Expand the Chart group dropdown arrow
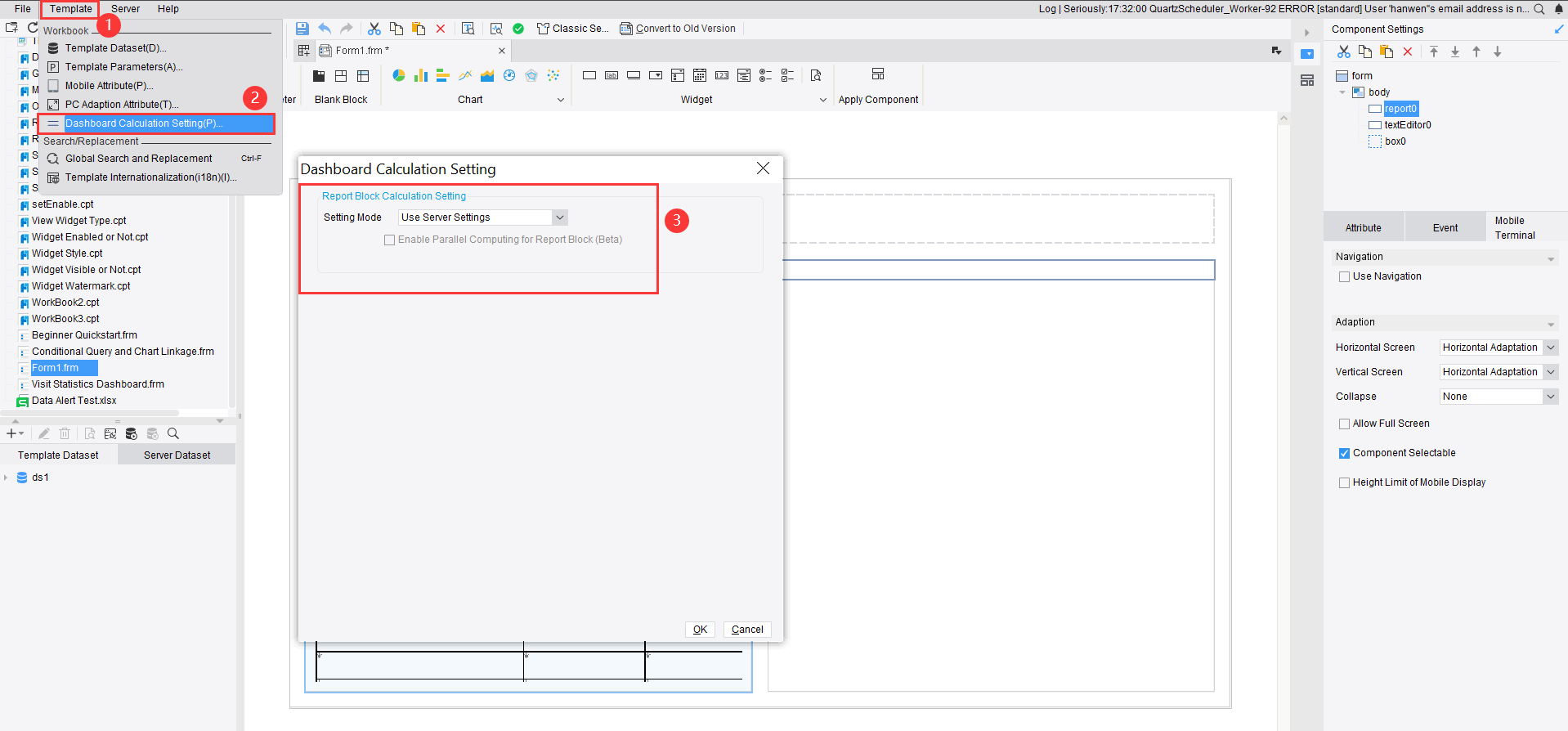 click(x=561, y=100)
